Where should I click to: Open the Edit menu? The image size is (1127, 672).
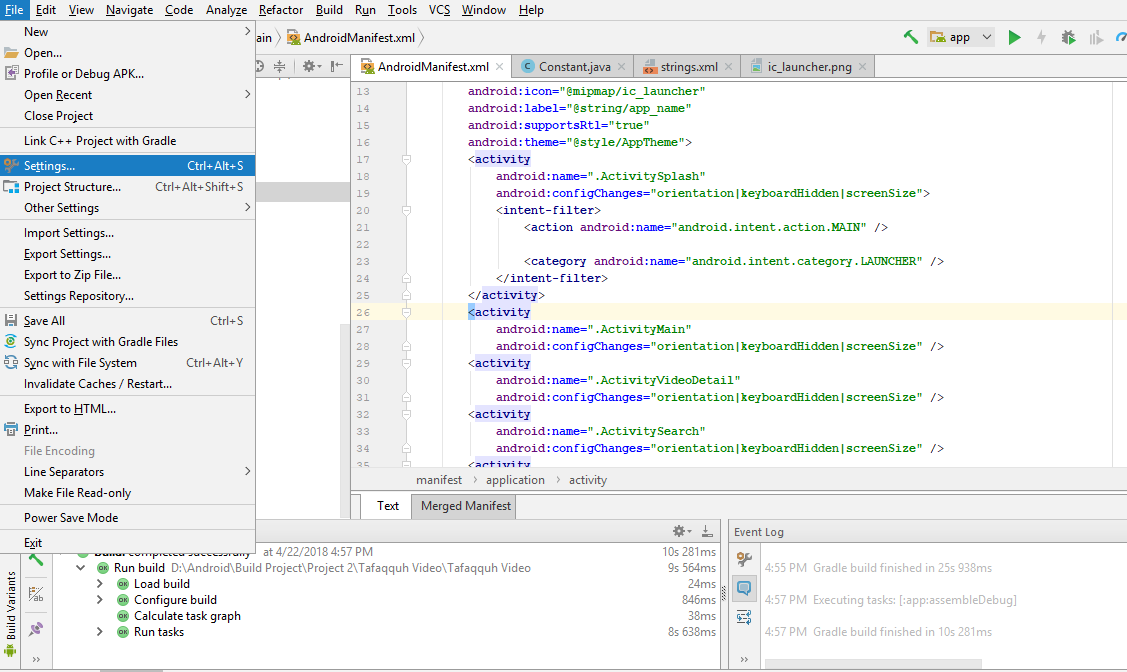[x=45, y=10]
